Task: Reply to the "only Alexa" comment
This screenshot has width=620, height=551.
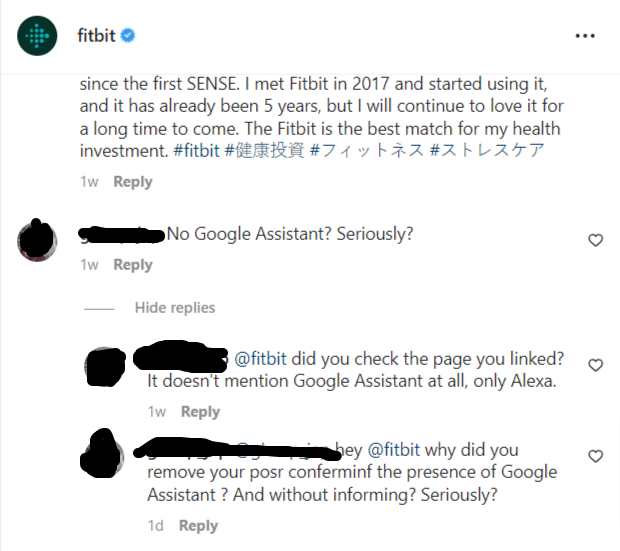Action: 200,412
